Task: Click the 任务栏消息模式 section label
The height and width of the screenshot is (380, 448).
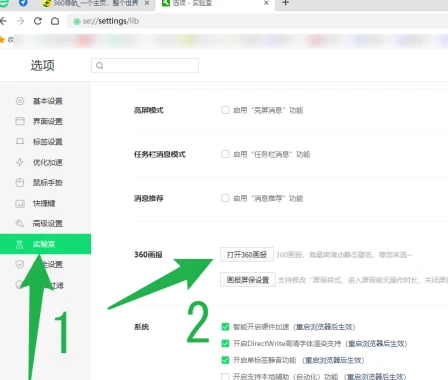Action: [160, 154]
